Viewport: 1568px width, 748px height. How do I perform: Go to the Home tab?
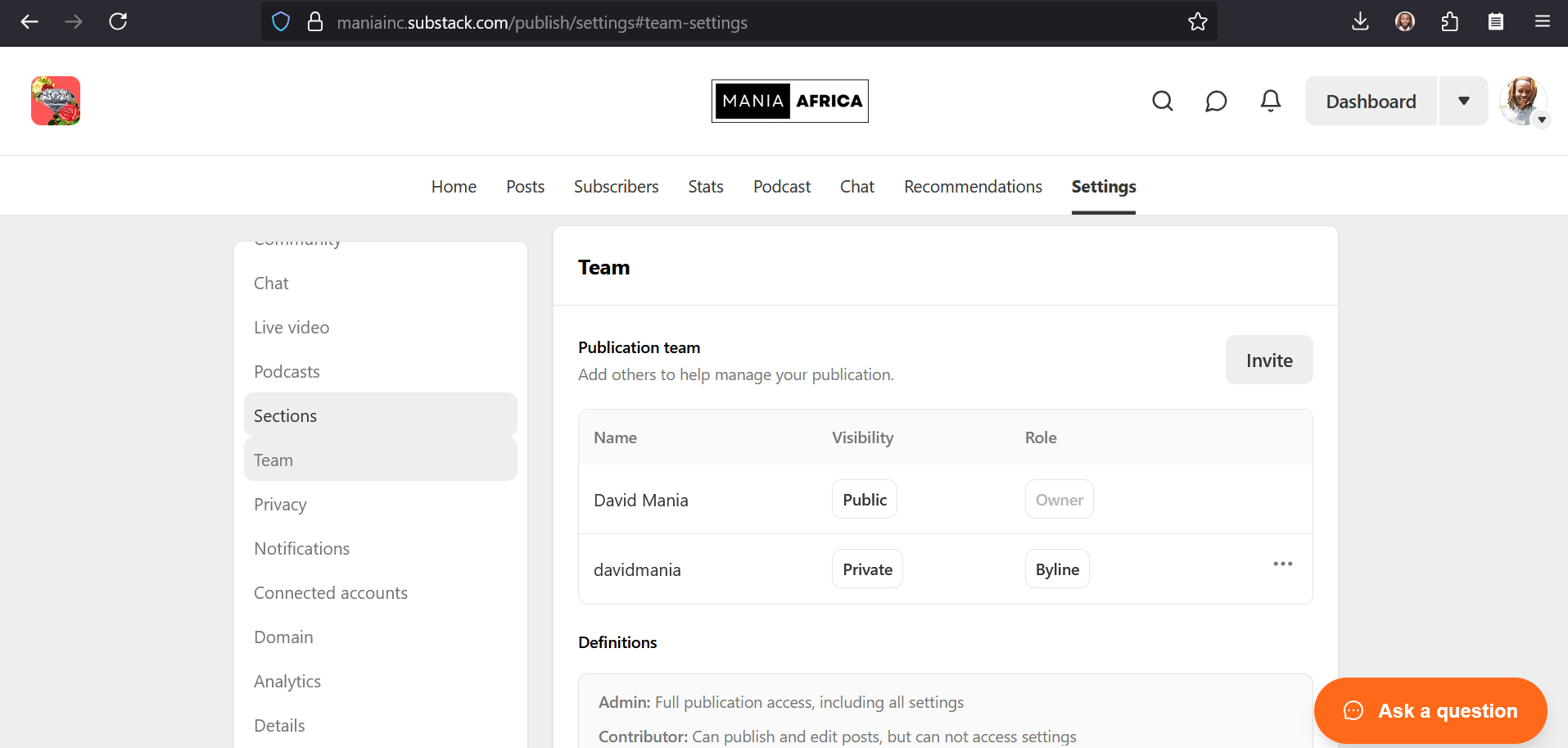point(454,187)
